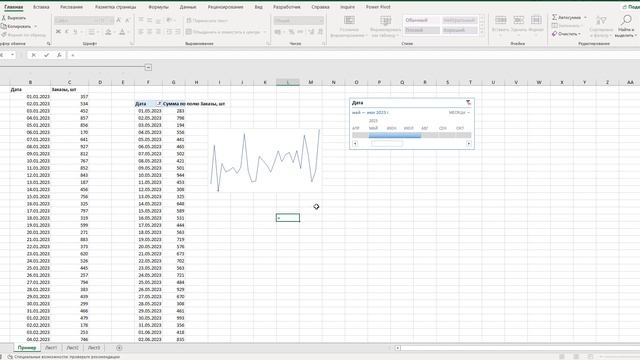Viewport: 640px width, 360px height.
Task: Click the Delete cells icon
Action: pyautogui.click(x=518, y=20)
